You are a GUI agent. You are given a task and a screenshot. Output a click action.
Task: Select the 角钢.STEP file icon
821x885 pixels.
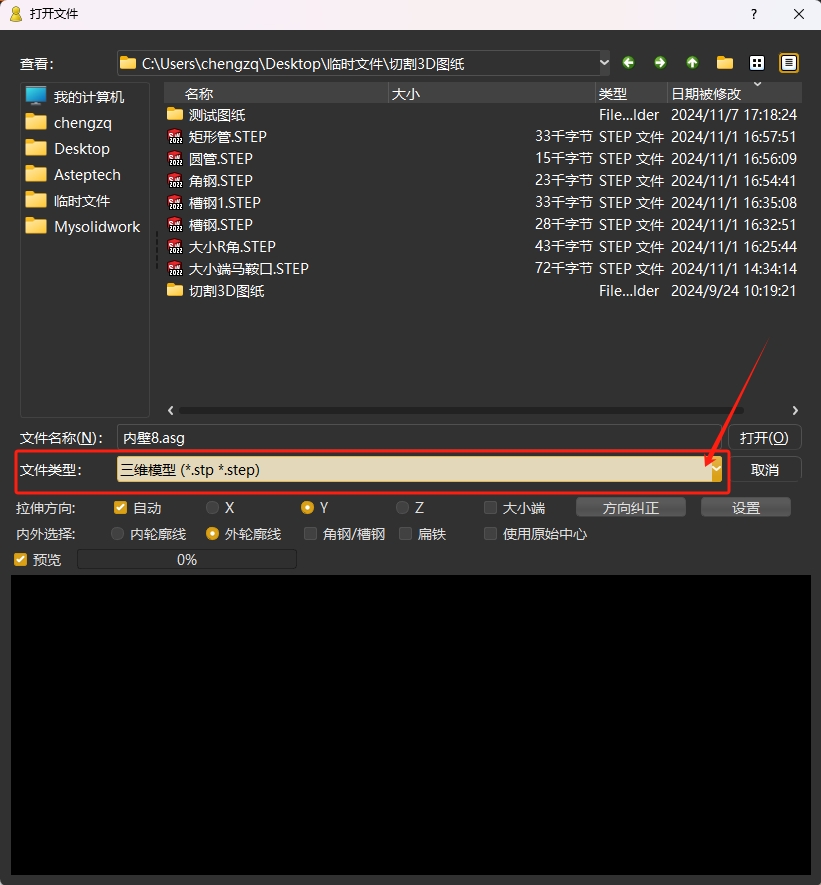pos(175,181)
